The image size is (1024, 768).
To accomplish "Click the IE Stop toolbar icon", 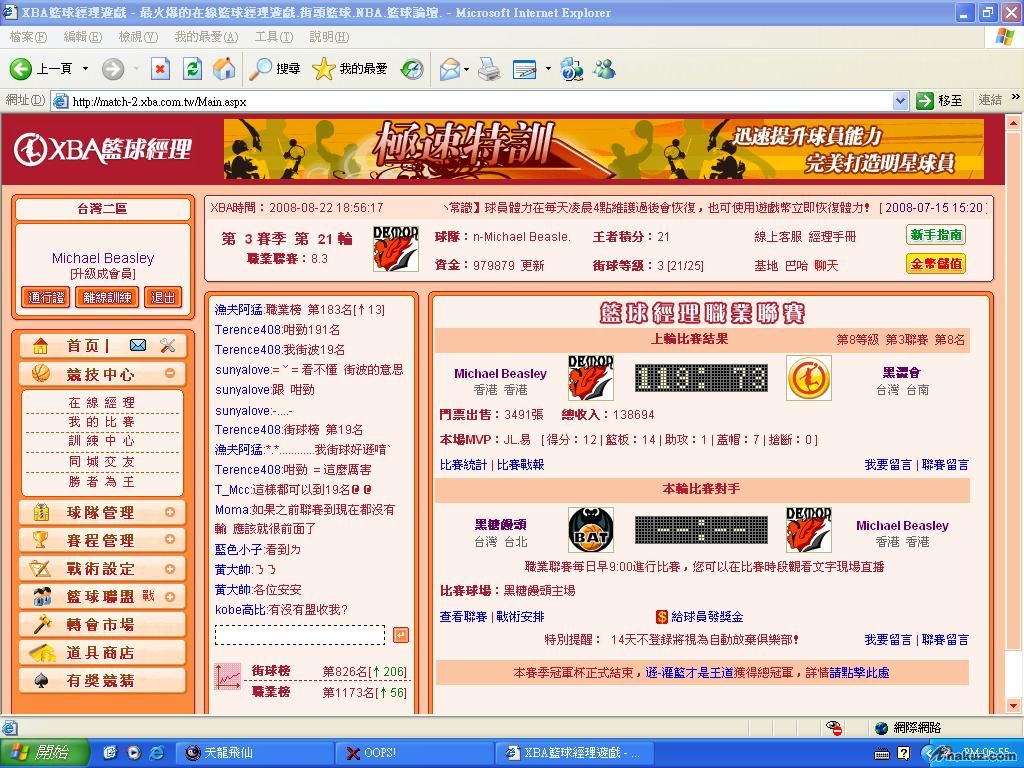I will pos(160,69).
